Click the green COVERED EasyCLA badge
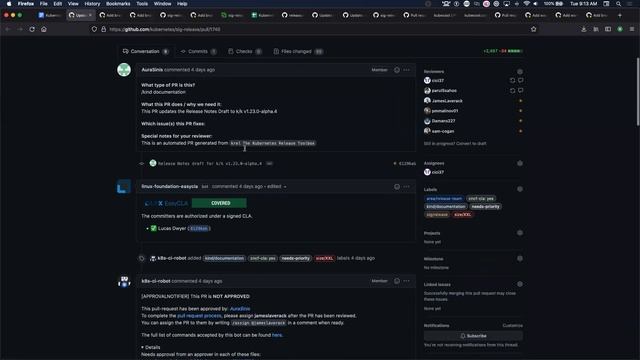Viewport: 640px width, 360px height. pyautogui.click(x=219, y=203)
